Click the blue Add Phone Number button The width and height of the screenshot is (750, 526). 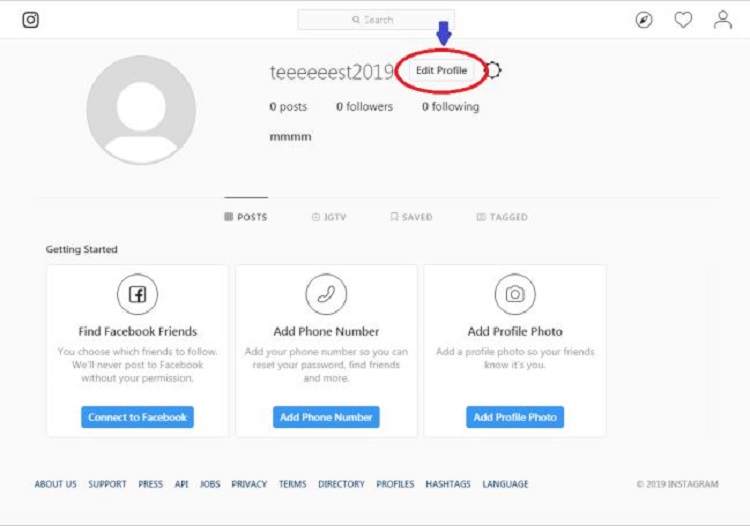(x=326, y=417)
